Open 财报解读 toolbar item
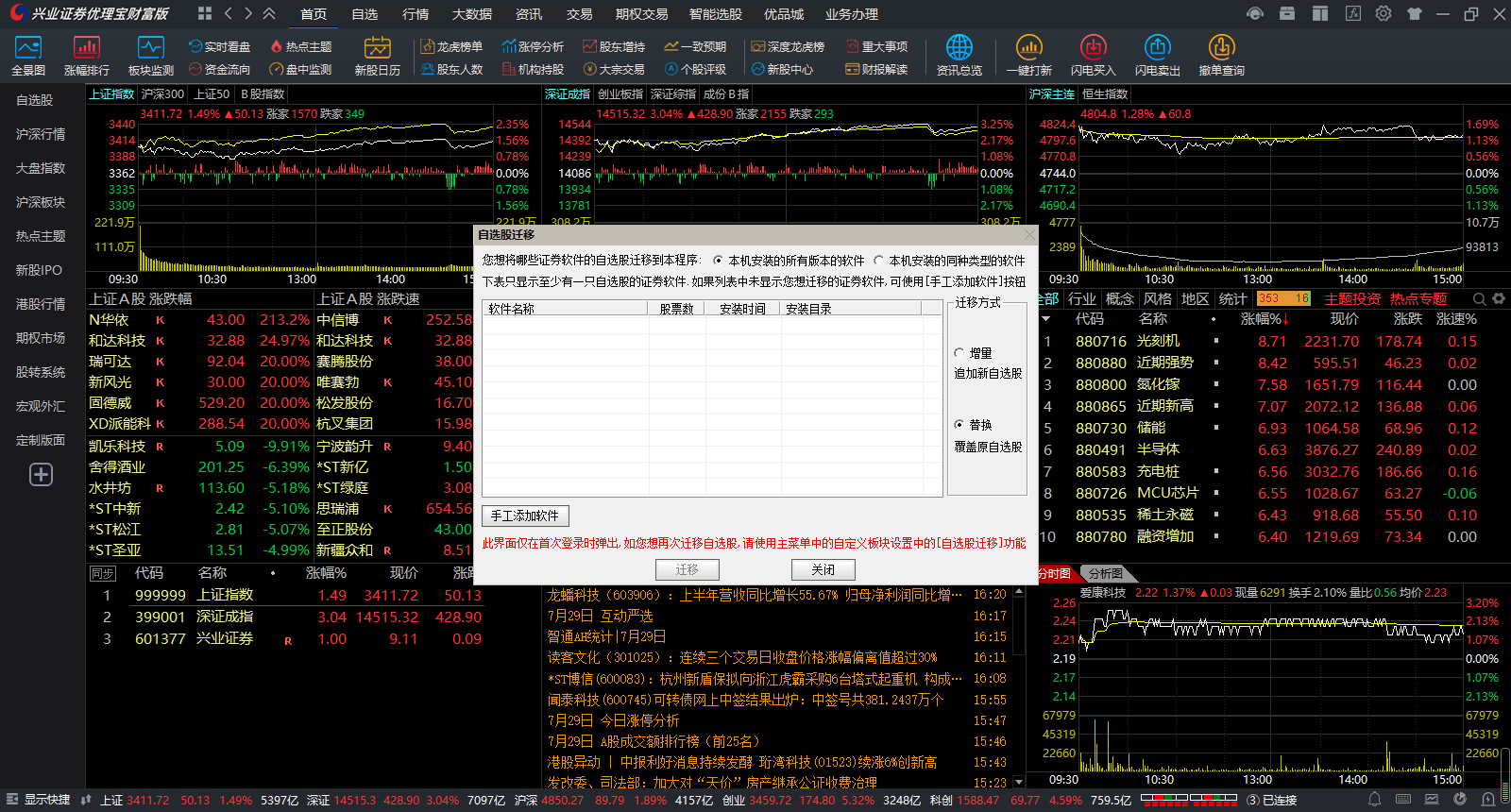The width and height of the screenshot is (1511, 812). tap(876, 69)
